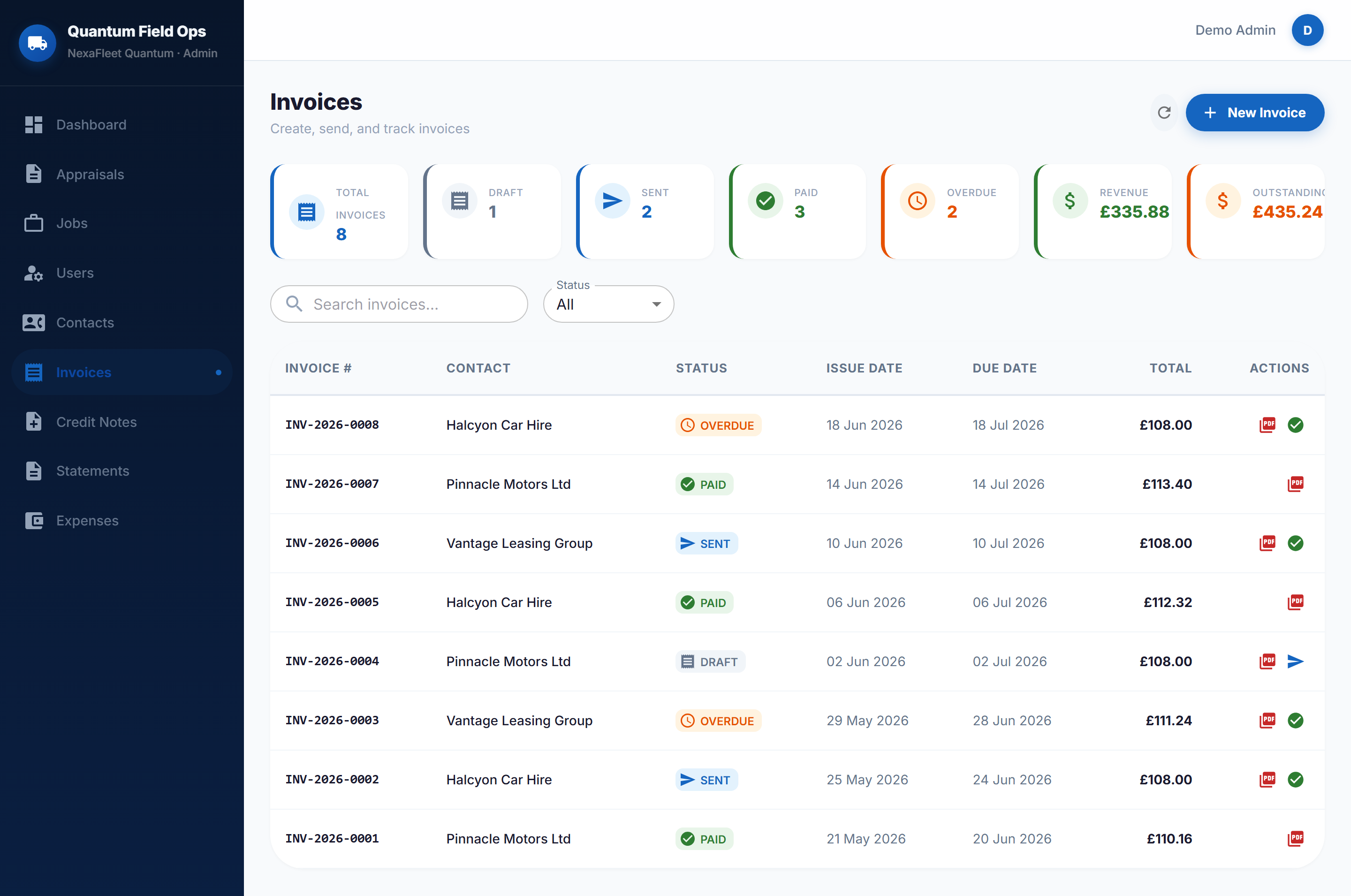This screenshot has height=896, width=1351.
Task: Create a New Invoice
Action: click(x=1254, y=113)
